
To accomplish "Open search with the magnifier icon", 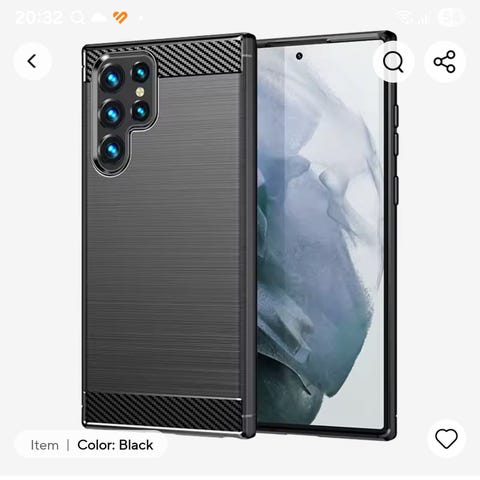I will [393, 62].
